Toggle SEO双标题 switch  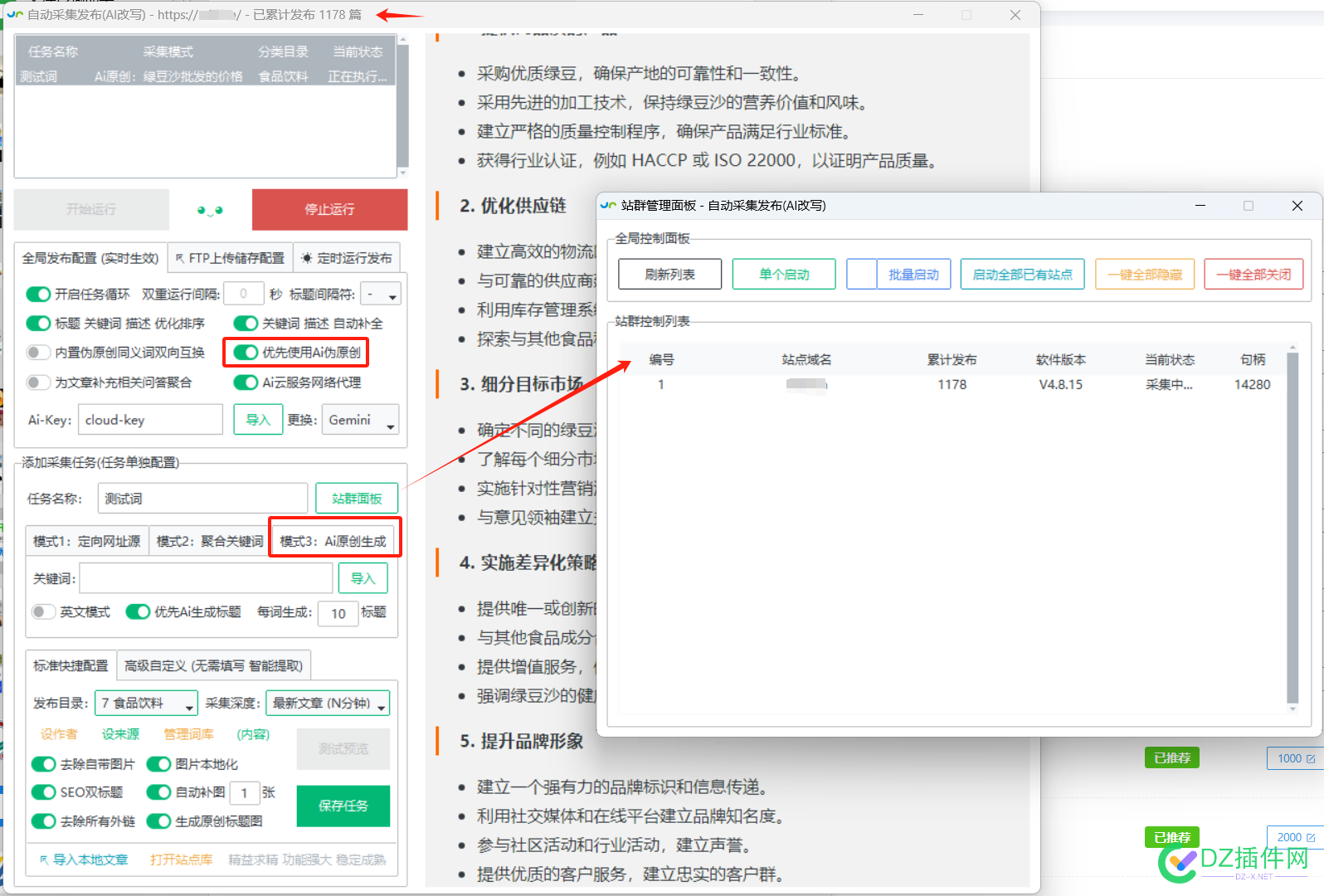(43, 792)
